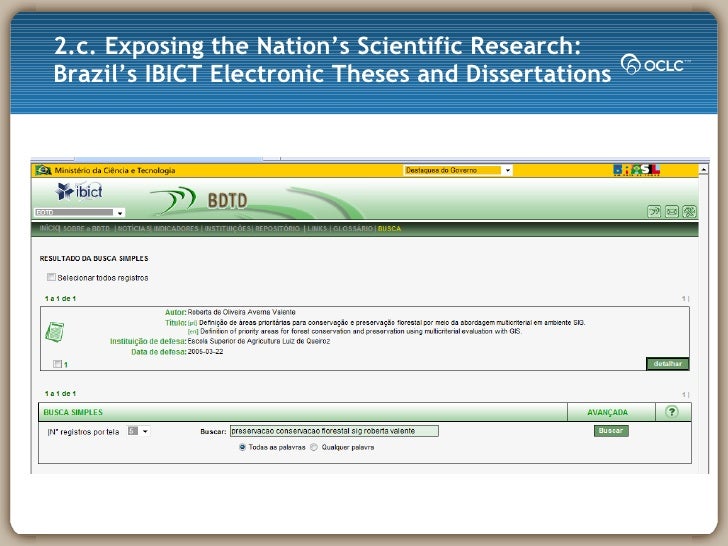Check the record 1 checkbox
This screenshot has width=728, height=546.
[x=57, y=364]
